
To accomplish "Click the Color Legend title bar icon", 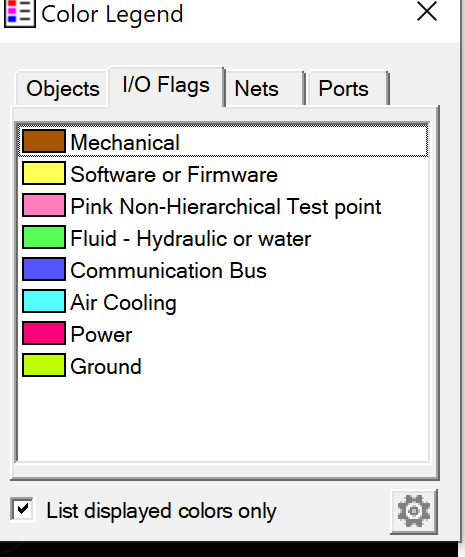I will pos(20,13).
